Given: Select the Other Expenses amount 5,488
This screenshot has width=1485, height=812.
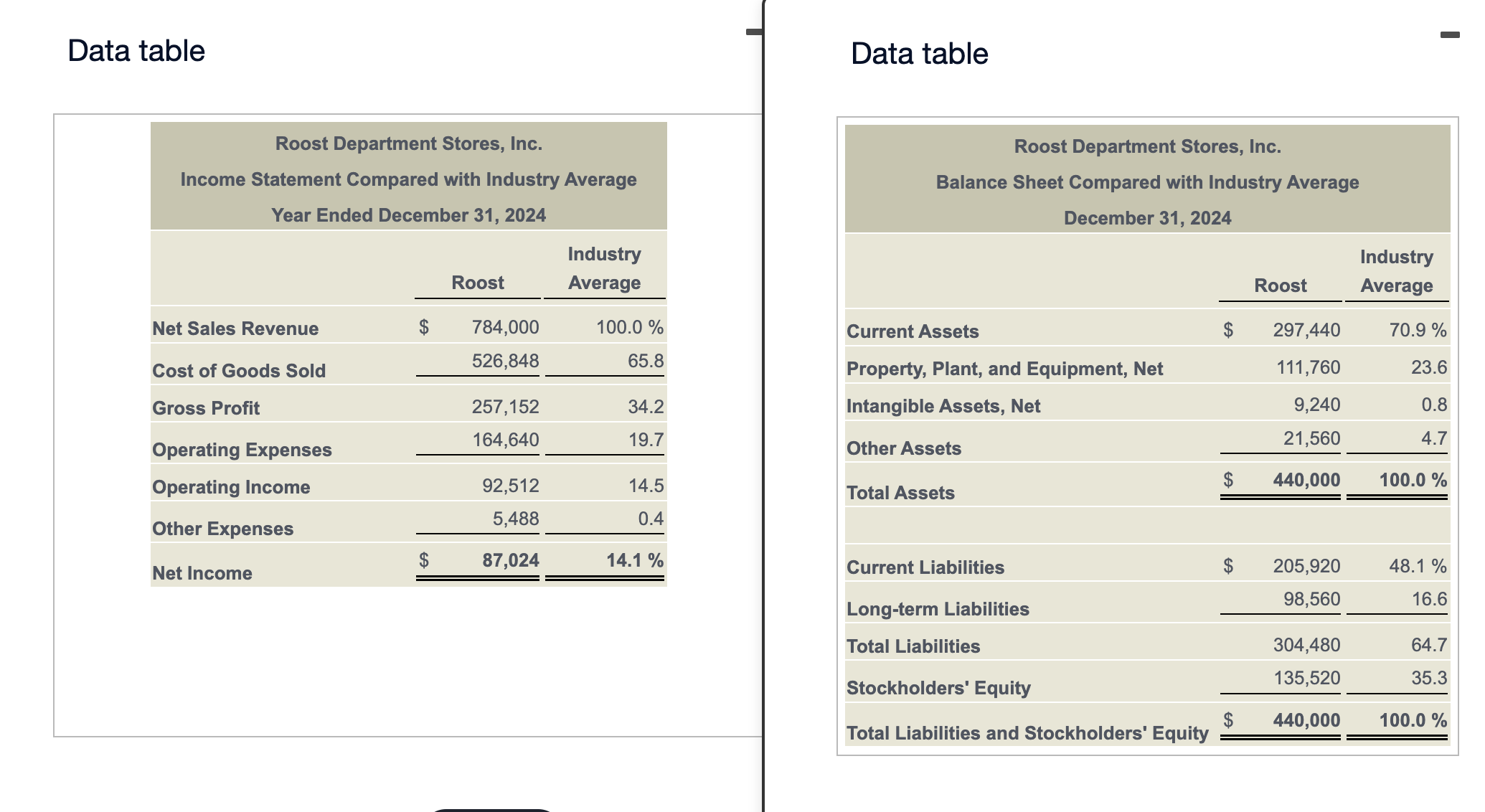Looking at the screenshot, I should point(515,519).
